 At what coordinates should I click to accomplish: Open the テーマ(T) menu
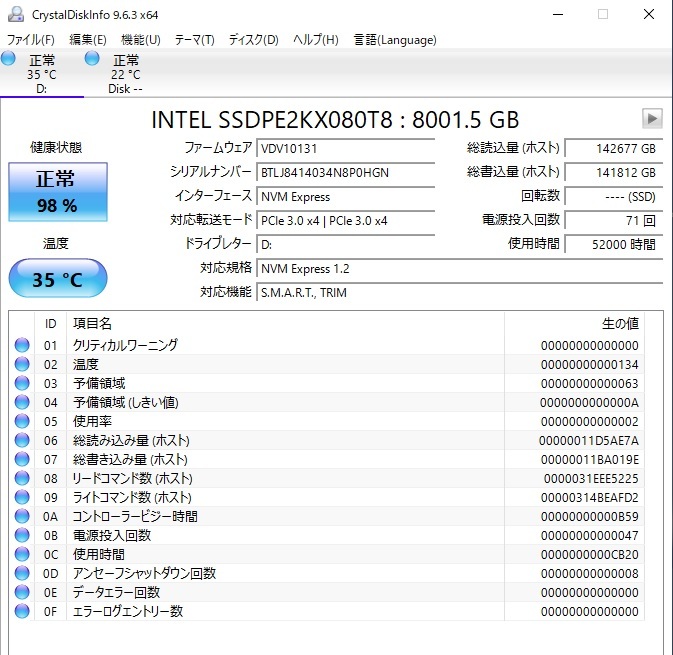click(x=194, y=40)
